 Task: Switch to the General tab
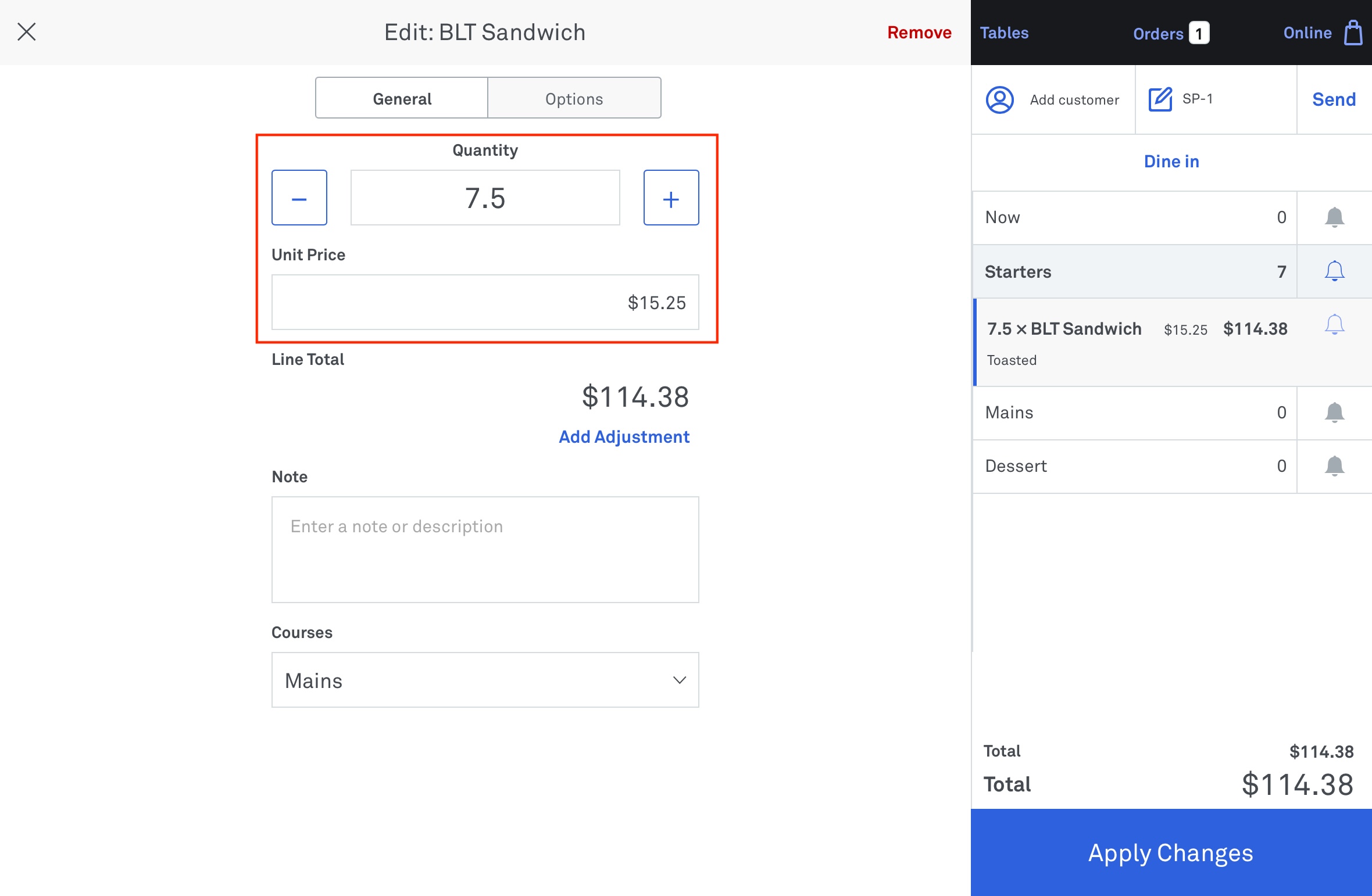(x=402, y=98)
